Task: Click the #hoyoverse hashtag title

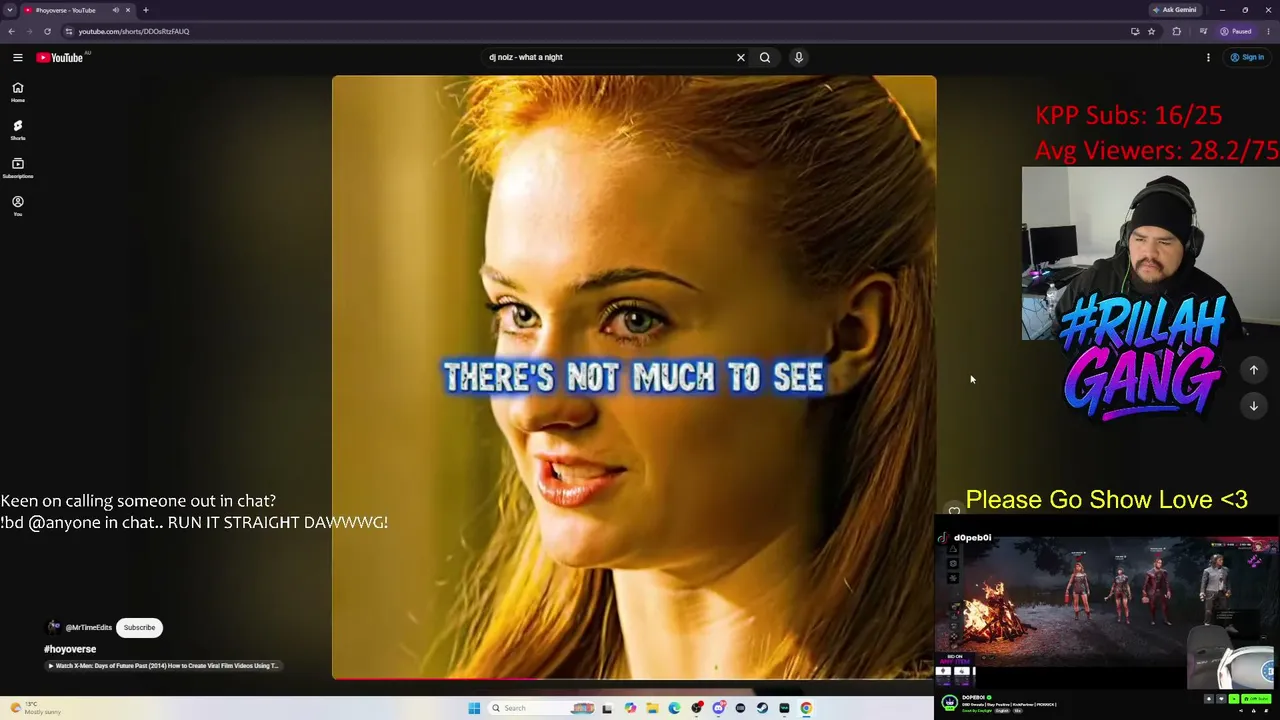Action: (70, 649)
